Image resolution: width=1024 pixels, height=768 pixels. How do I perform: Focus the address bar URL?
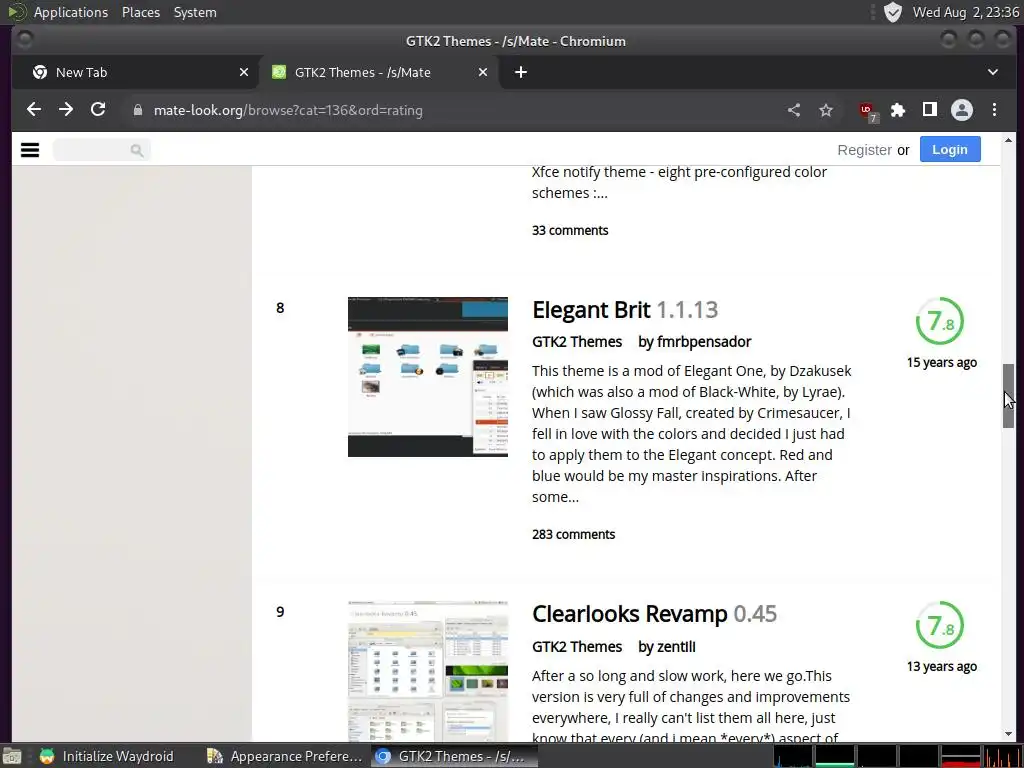[x=288, y=110]
